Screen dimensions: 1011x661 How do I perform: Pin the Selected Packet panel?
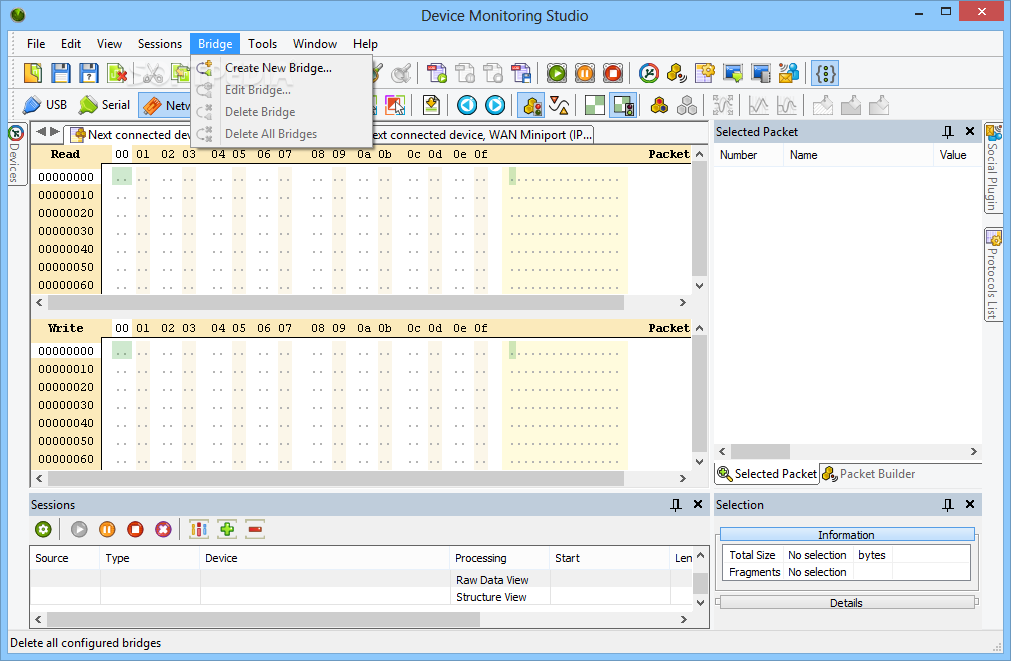(x=947, y=132)
